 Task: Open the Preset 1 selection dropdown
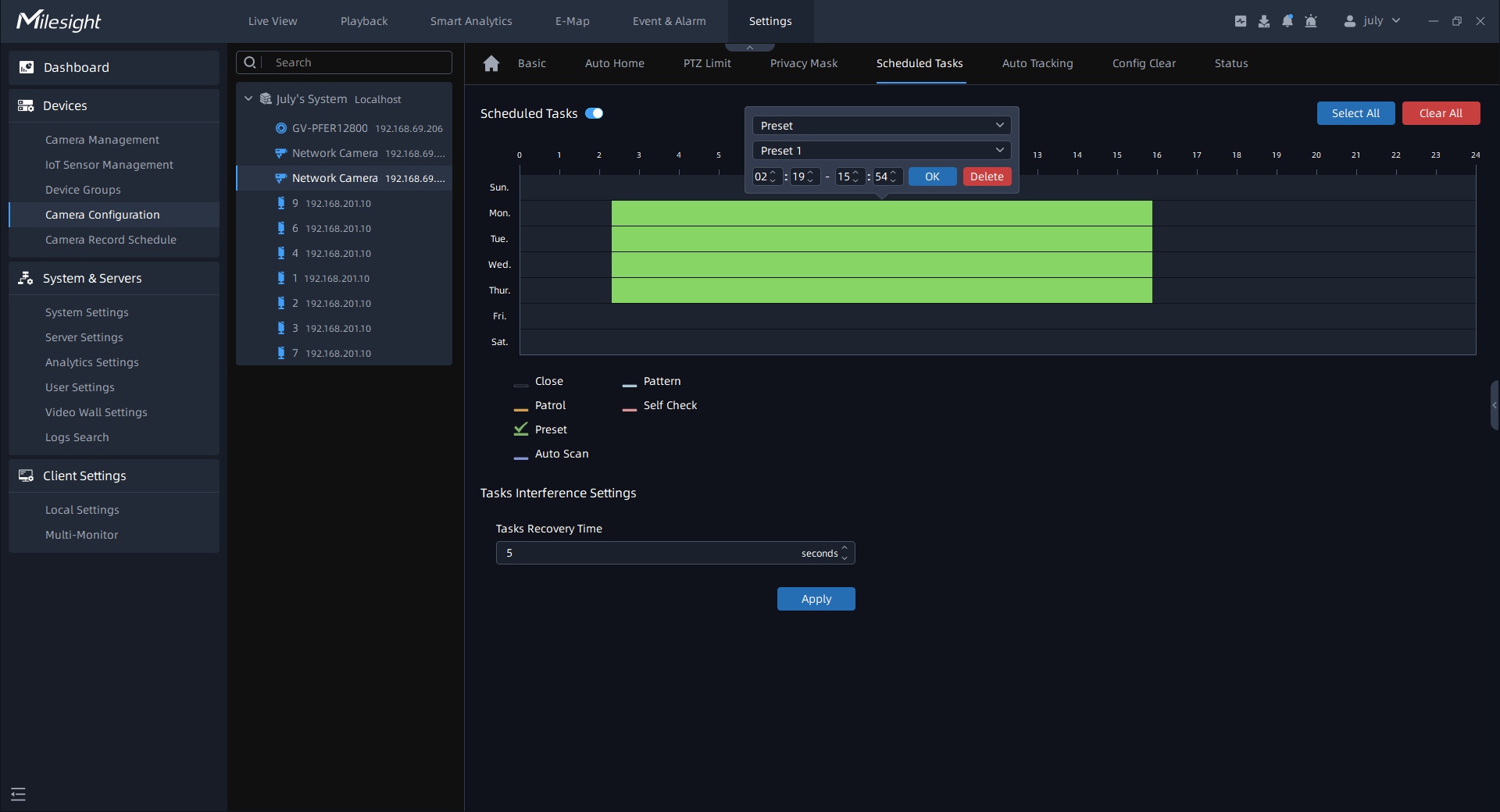tap(881, 151)
